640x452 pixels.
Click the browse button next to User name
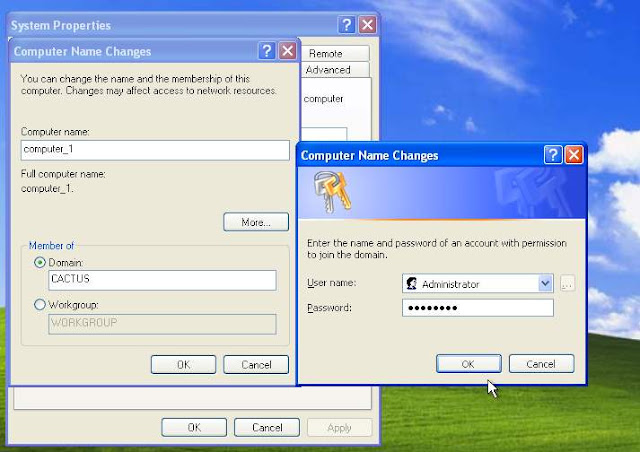(567, 283)
